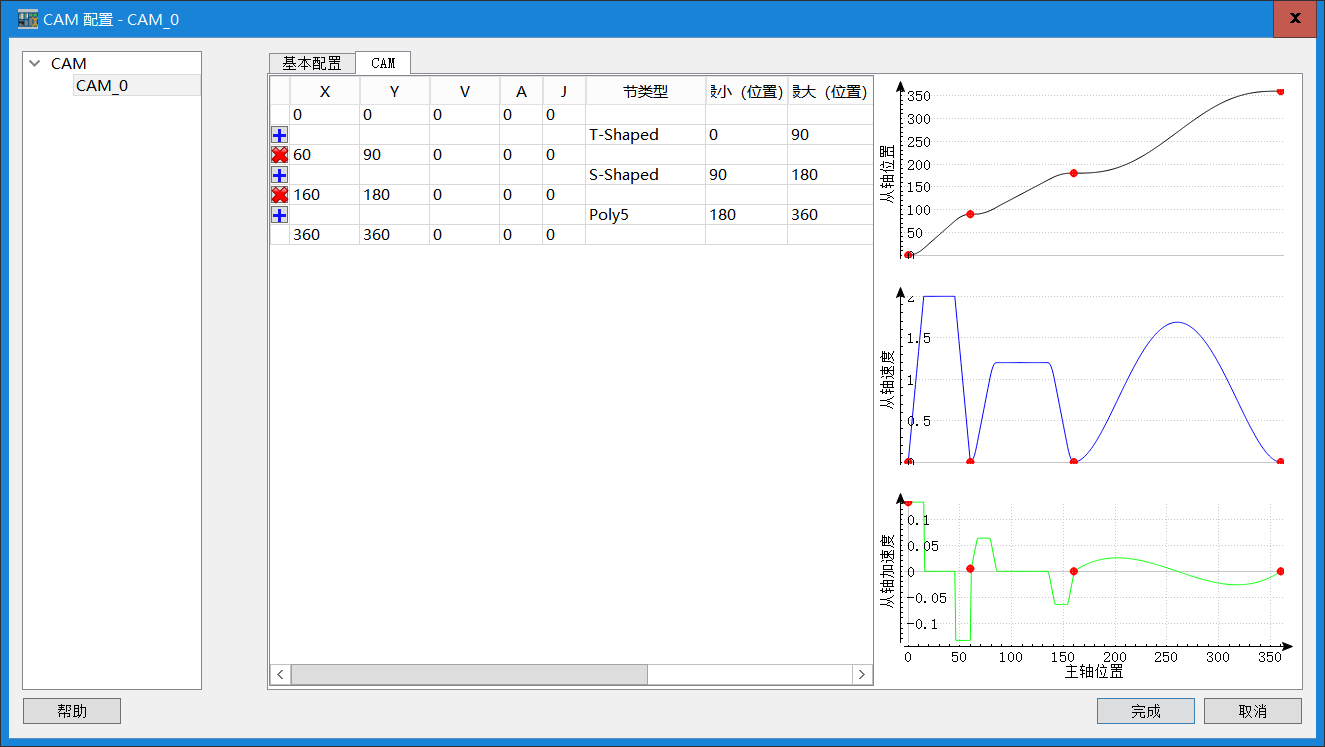Screen dimensions: 1325x747
Task: Collapse the CAM tree node
Action: pyautogui.click(x=36, y=63)
